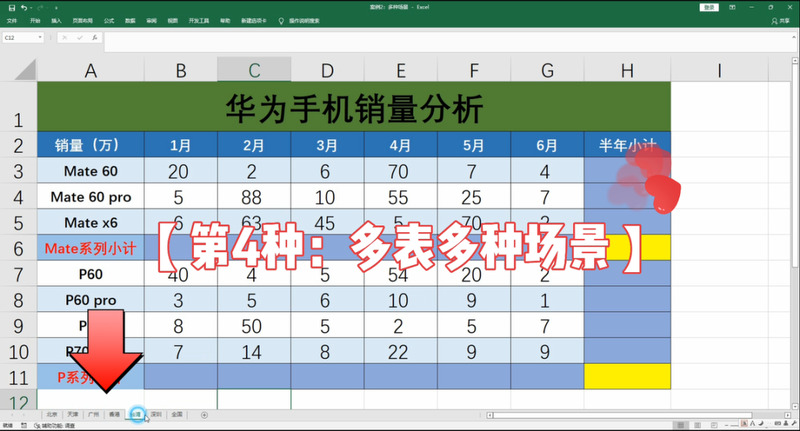Switch to Normal view icon
Screen dimensions: 800x431
click(680, 425)
